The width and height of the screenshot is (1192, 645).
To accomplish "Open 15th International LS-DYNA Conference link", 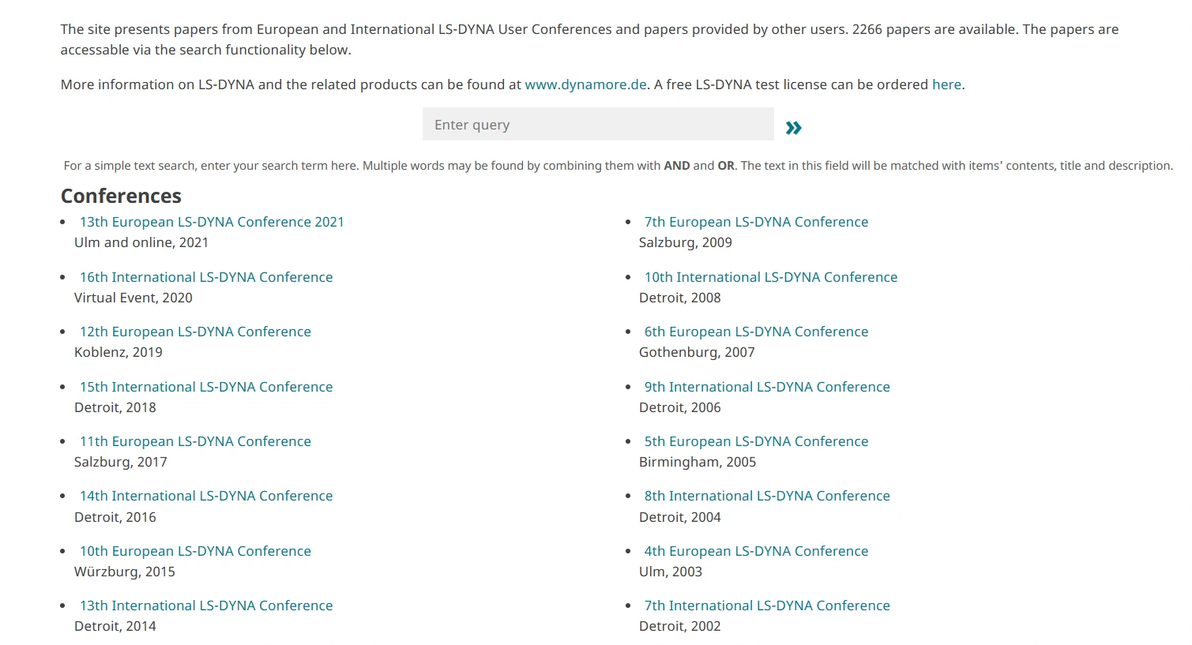I will click(206, 387).
